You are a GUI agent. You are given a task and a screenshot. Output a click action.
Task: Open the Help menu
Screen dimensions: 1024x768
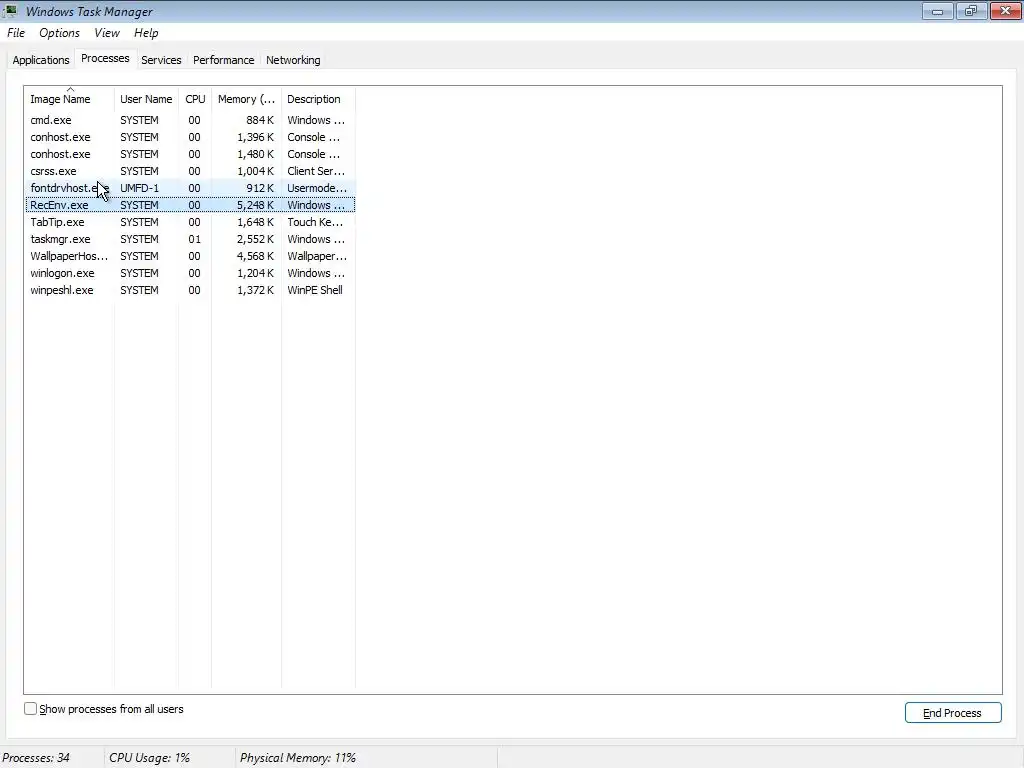146,33
